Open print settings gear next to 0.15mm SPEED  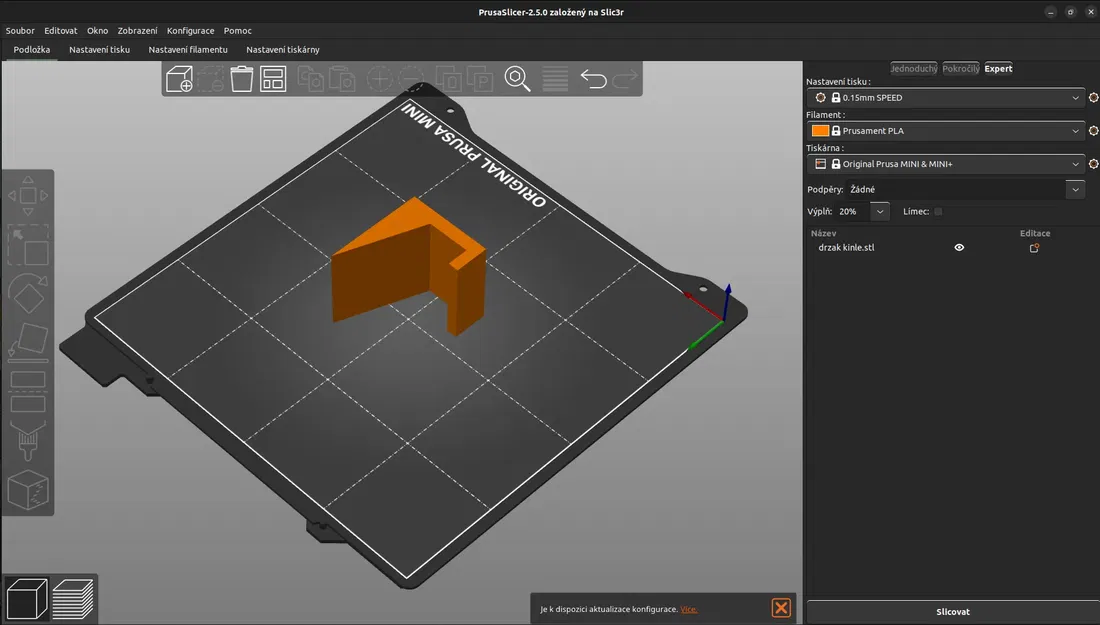1093,98
